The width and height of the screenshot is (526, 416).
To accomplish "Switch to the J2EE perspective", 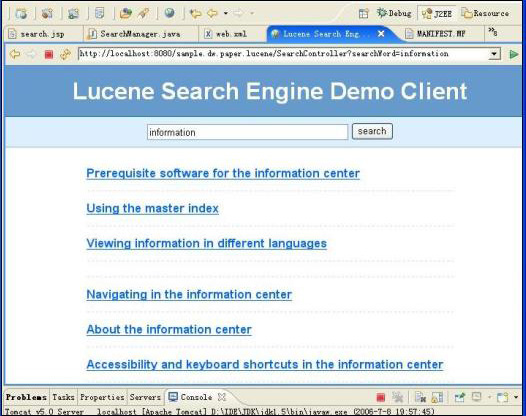I will point(437,13).
